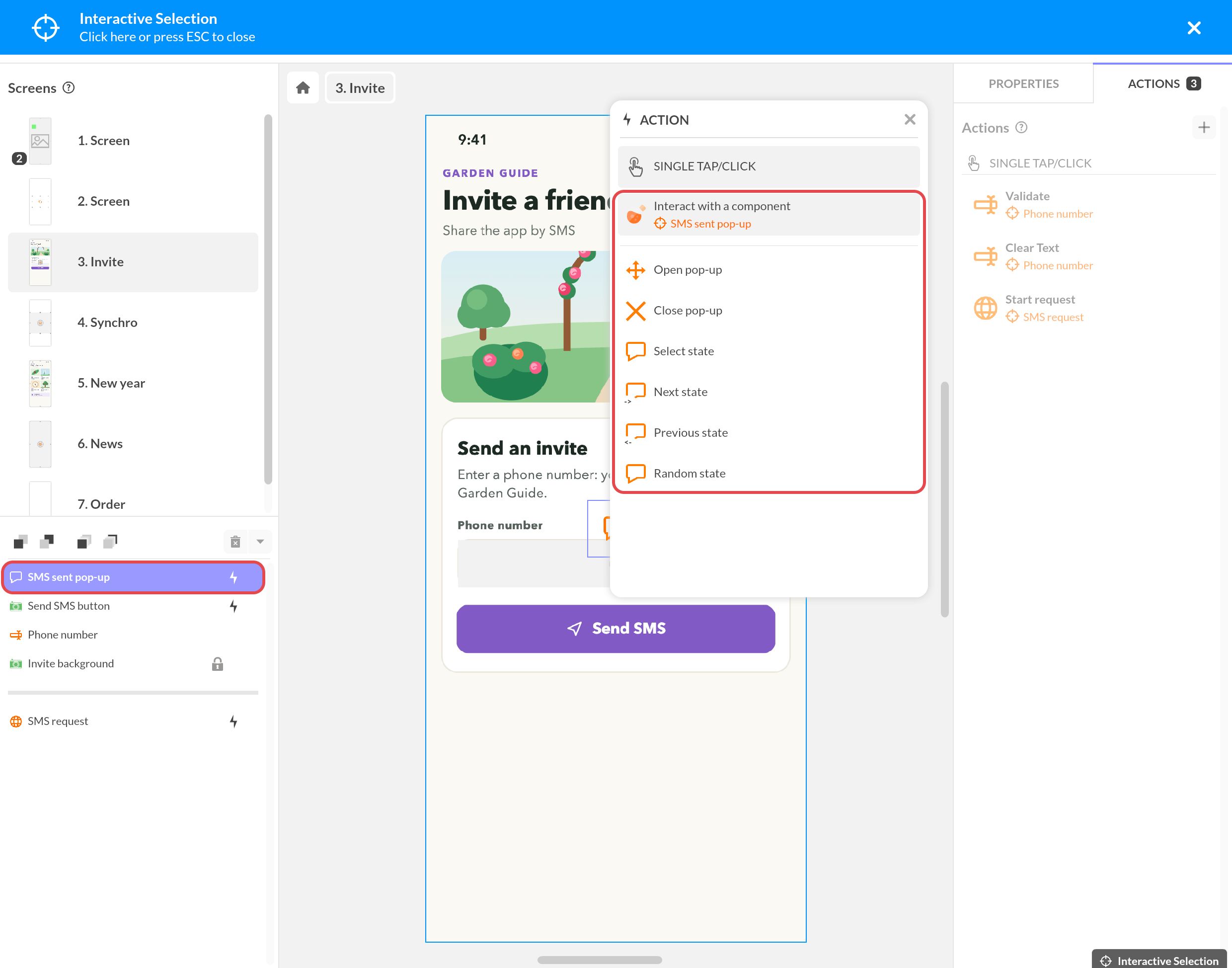Click the Send SMS purple button

pos(616,629)
